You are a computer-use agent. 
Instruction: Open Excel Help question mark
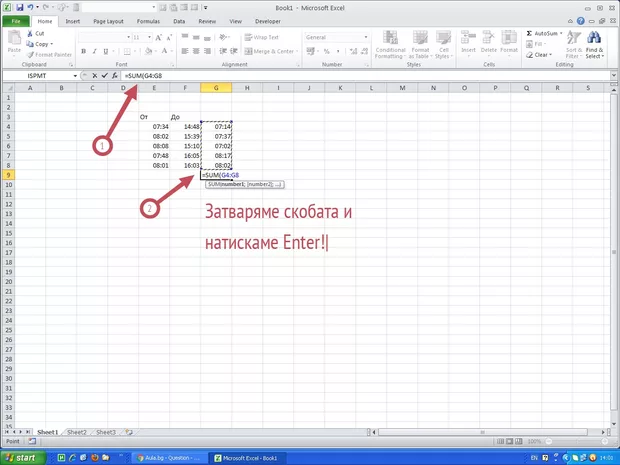pos(580,21)
